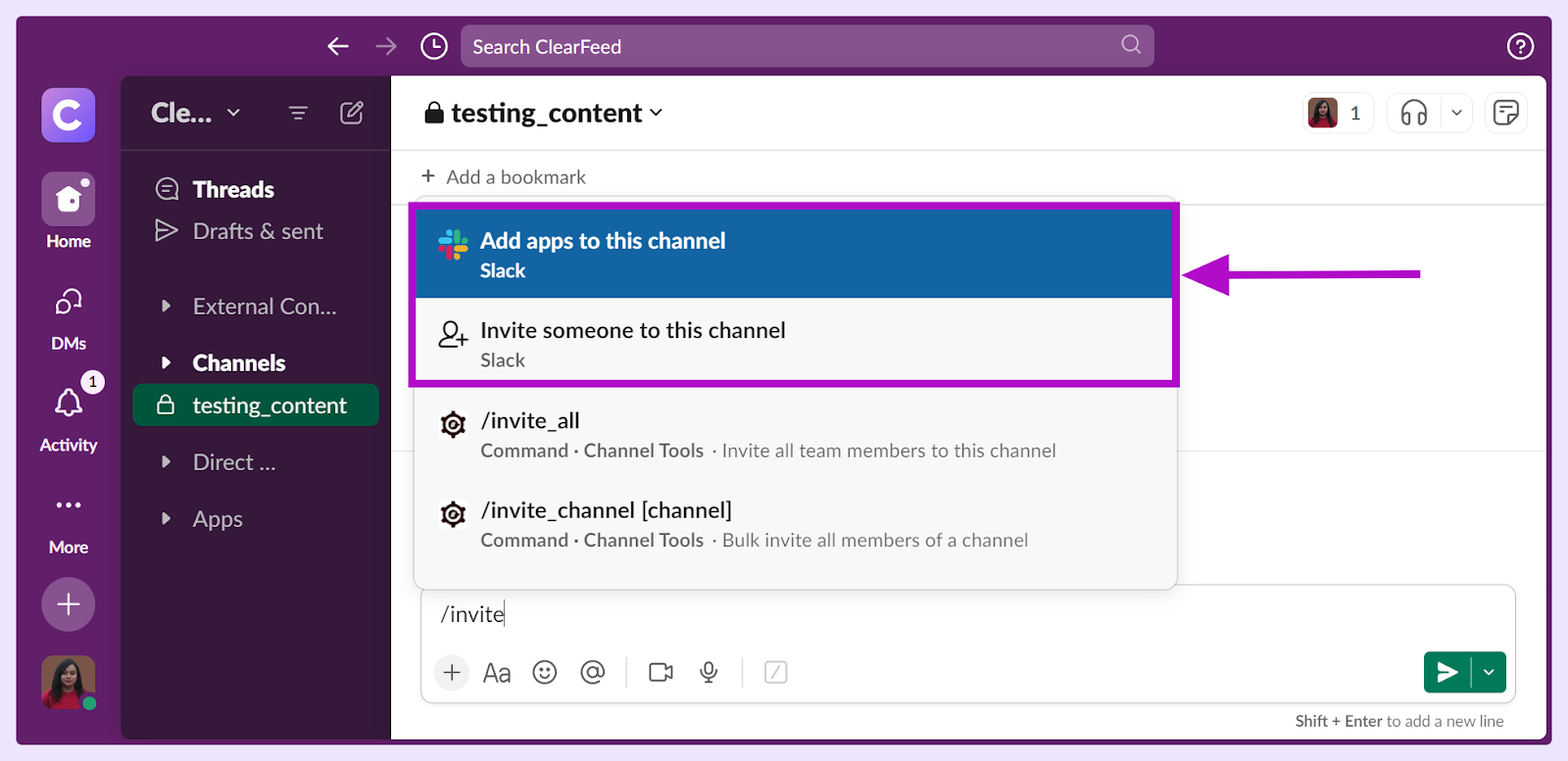Open the More tab
1568x761 pixels.
[x=69, y=524]
